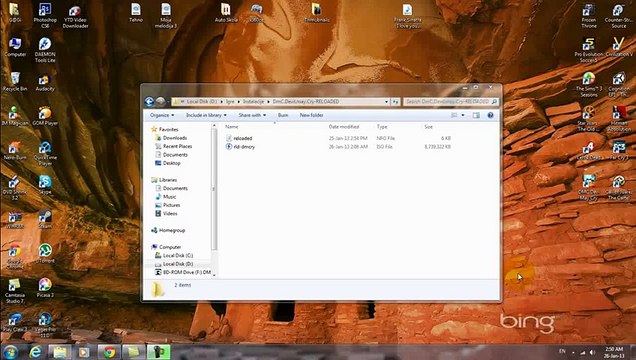Open Google Chrome from taskbar
This screenshot has width=636, height=360.
(109, 352)
